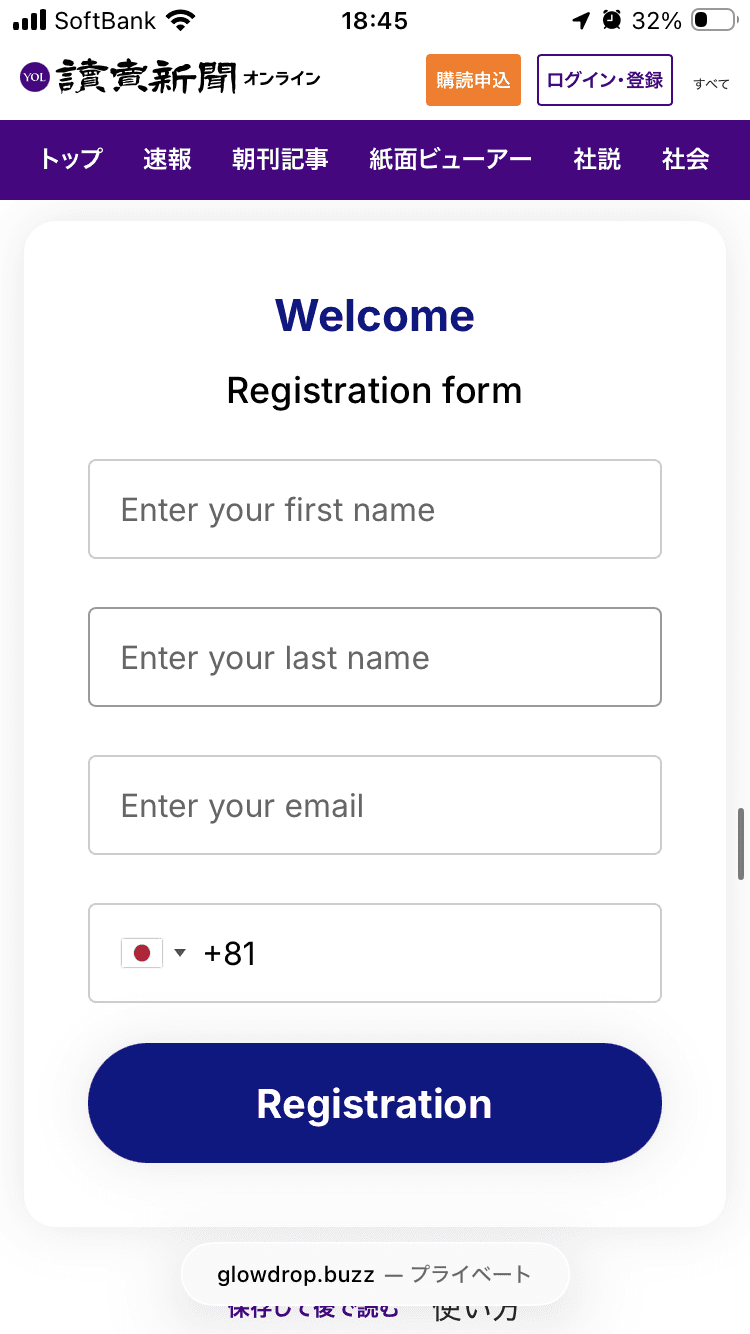
Task: Click the orange 購読申込 button
Action: coord(473,80)
